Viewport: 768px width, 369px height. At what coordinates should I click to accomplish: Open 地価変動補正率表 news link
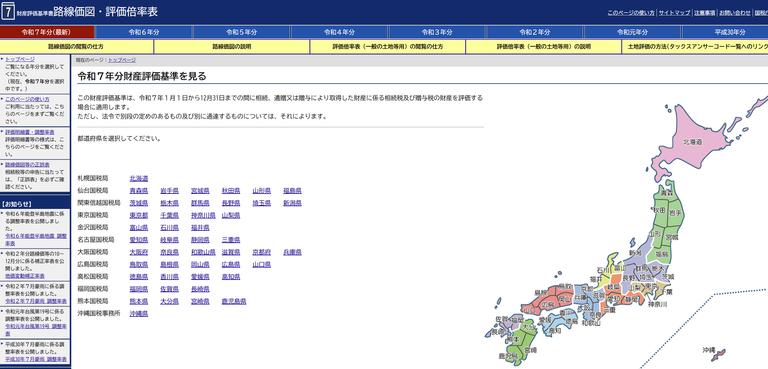[x=24, y=276]
